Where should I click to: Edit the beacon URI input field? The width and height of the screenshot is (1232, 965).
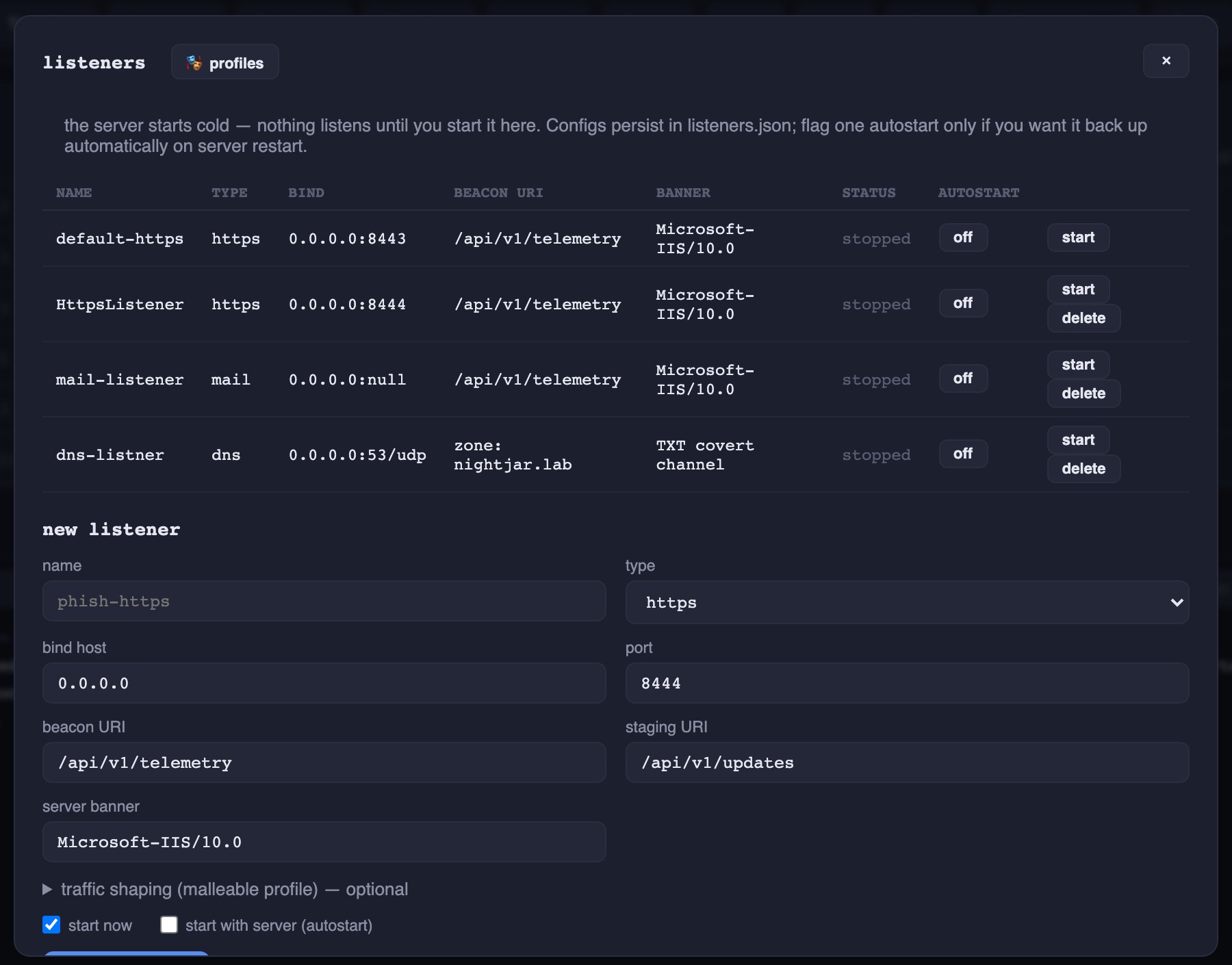pyautogui.click(x=324, y=762)
